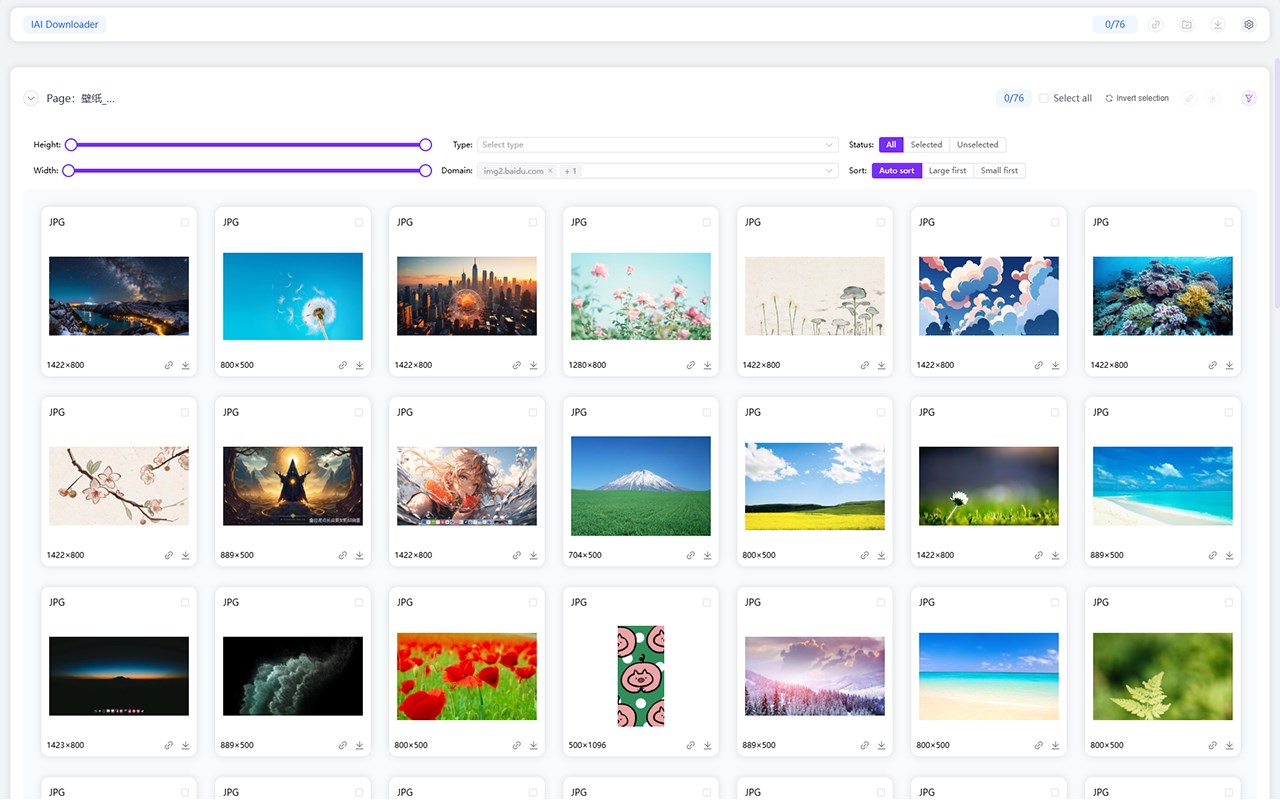Copy link of the dark smoke cloud image

click(x=343, y=745)
